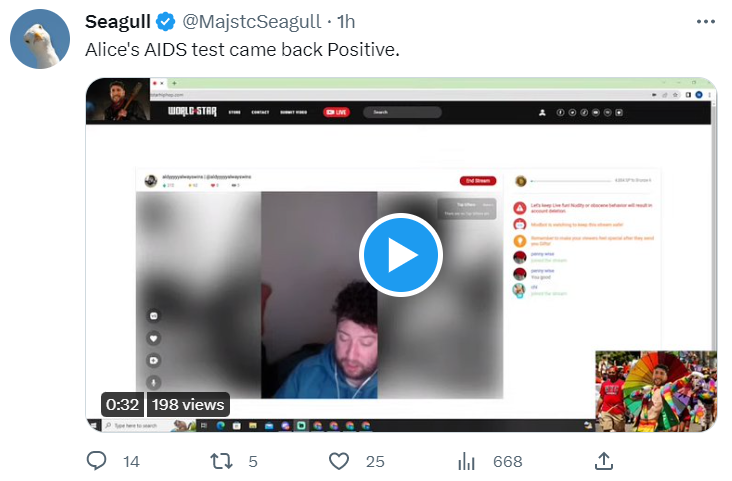Visit the @MajstcSeagull handle

pyautogui.click(x=252, y=21)
